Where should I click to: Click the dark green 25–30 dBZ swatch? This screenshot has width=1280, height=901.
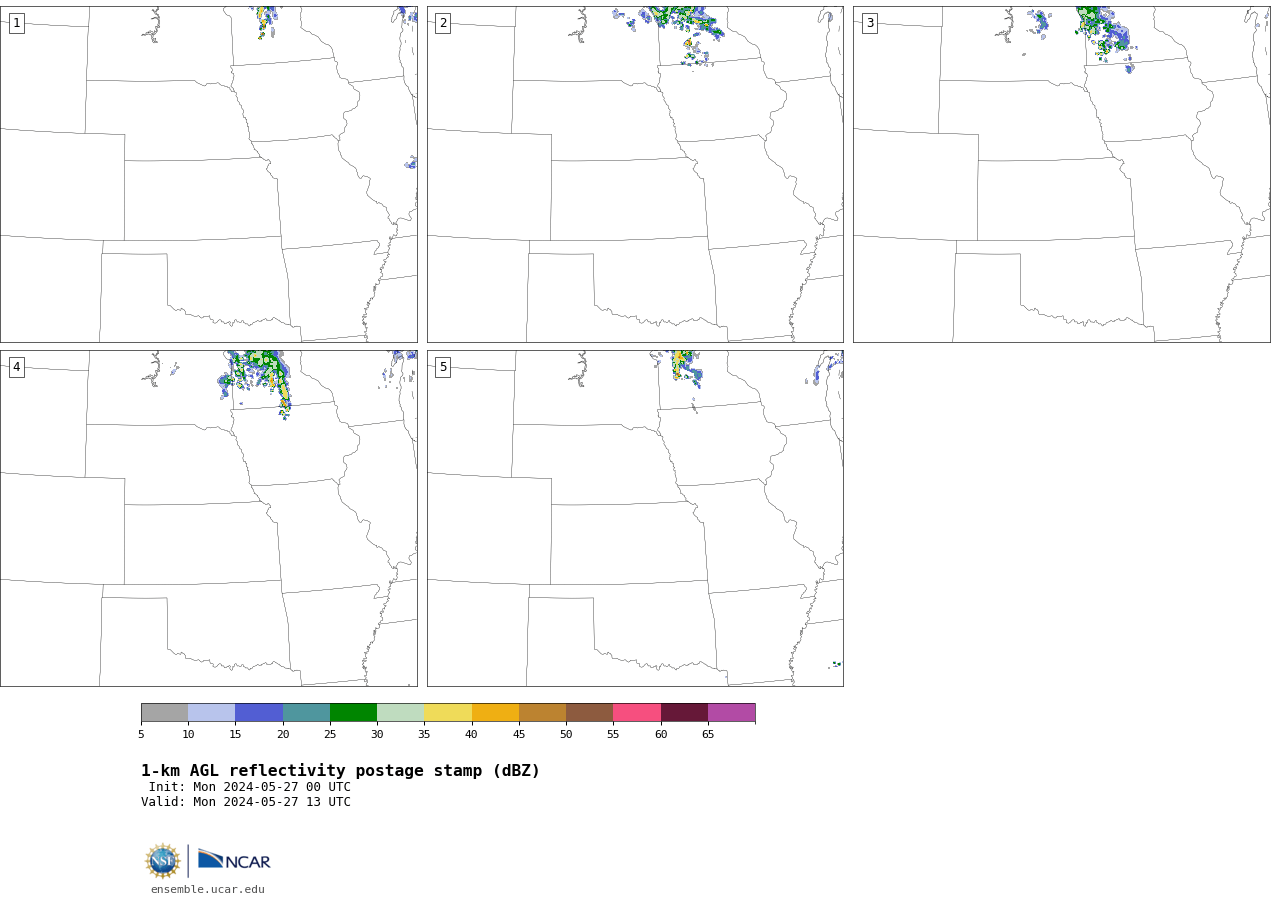tap(353, 713)
